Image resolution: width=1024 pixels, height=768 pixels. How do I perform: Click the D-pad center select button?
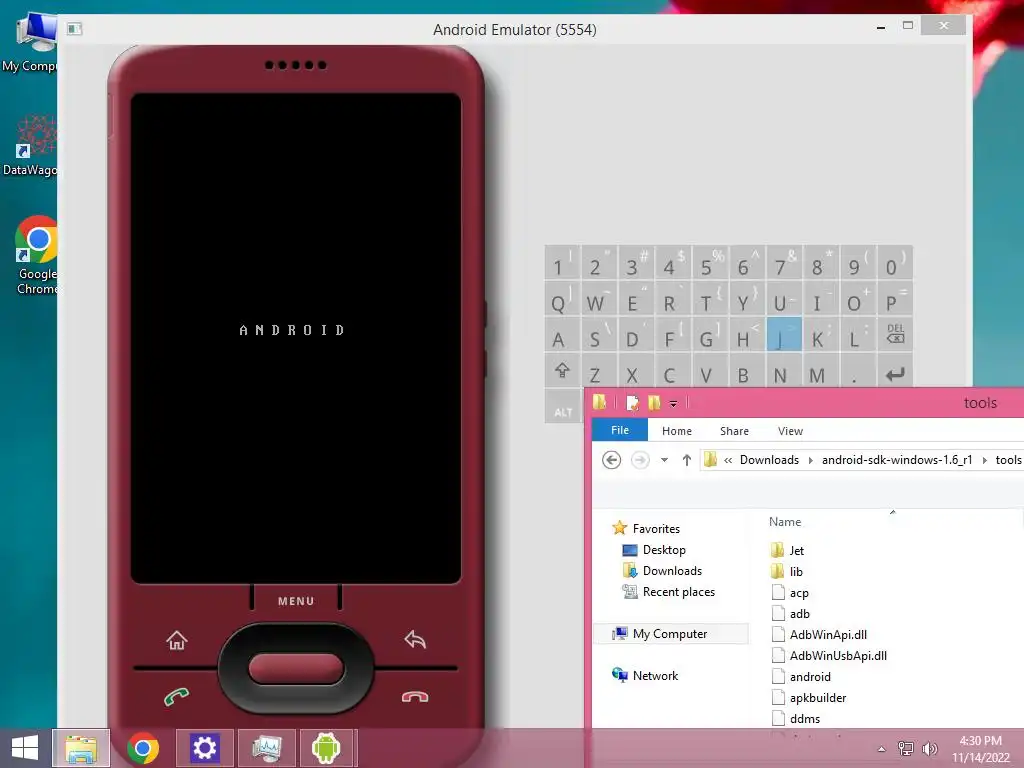tap(296, 669)
